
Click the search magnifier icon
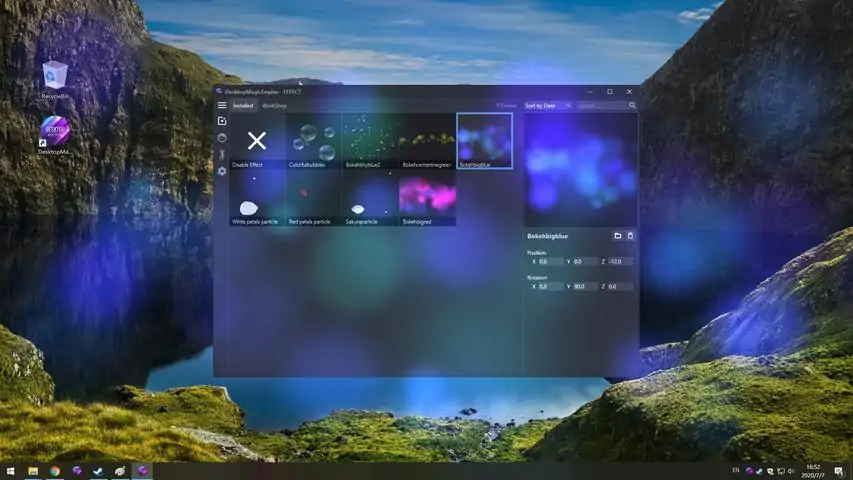[x=632, y=105]
